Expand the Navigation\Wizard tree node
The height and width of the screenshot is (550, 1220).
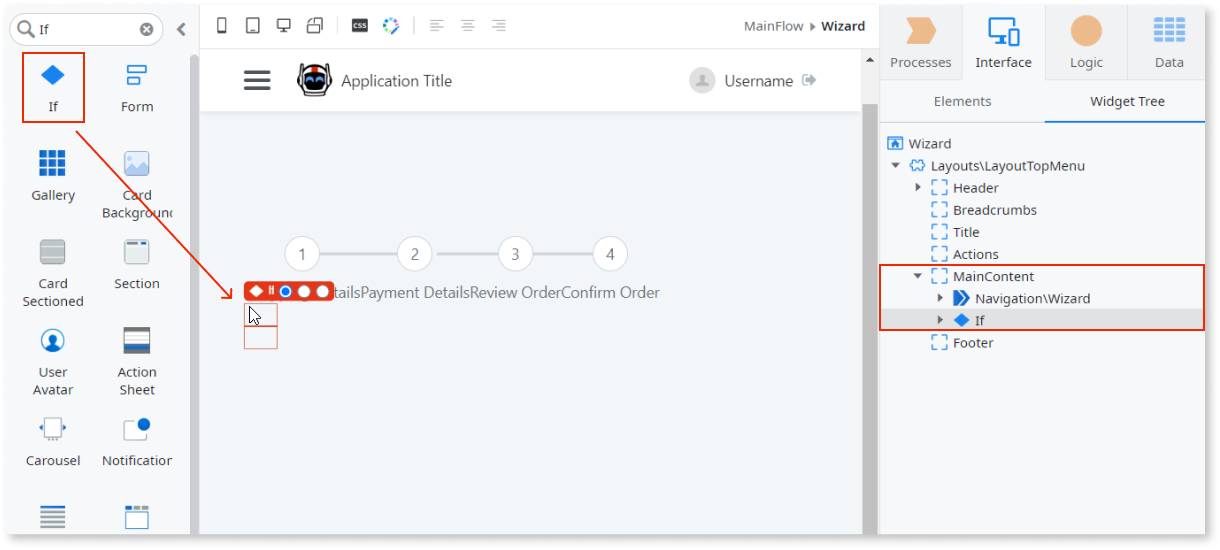tap(940, 298)
